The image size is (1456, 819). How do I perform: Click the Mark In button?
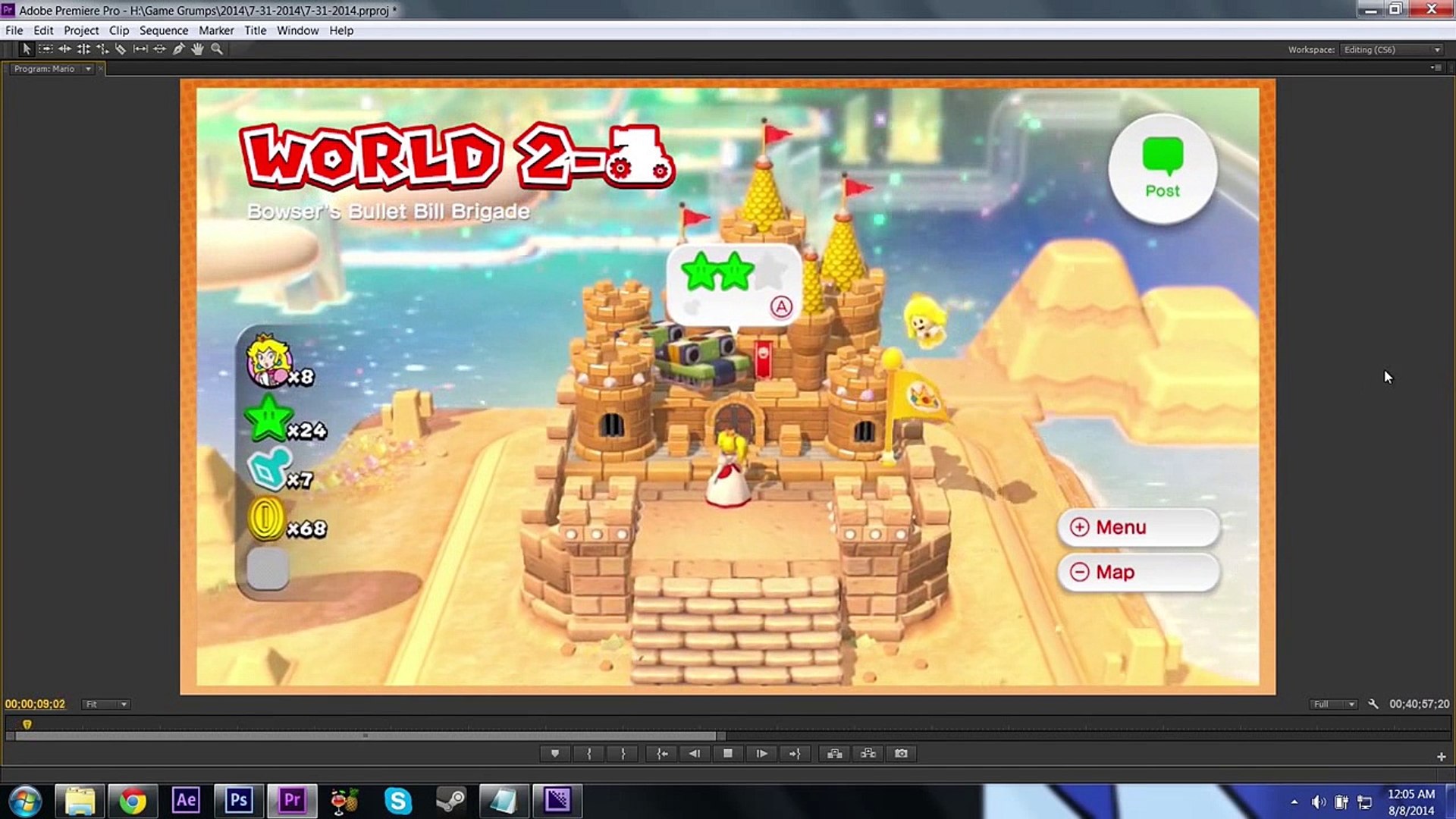[x=589, y=753]
